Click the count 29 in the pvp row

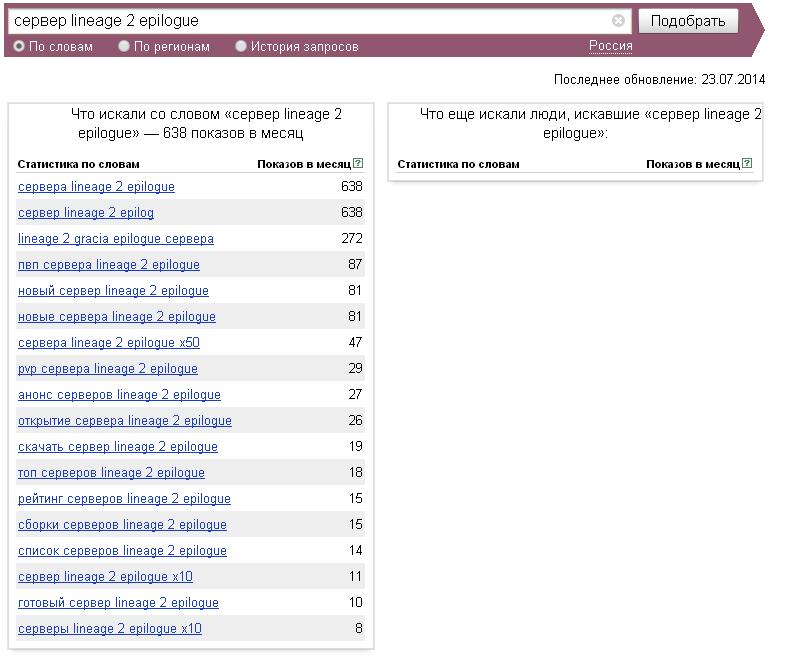(355, 368)
